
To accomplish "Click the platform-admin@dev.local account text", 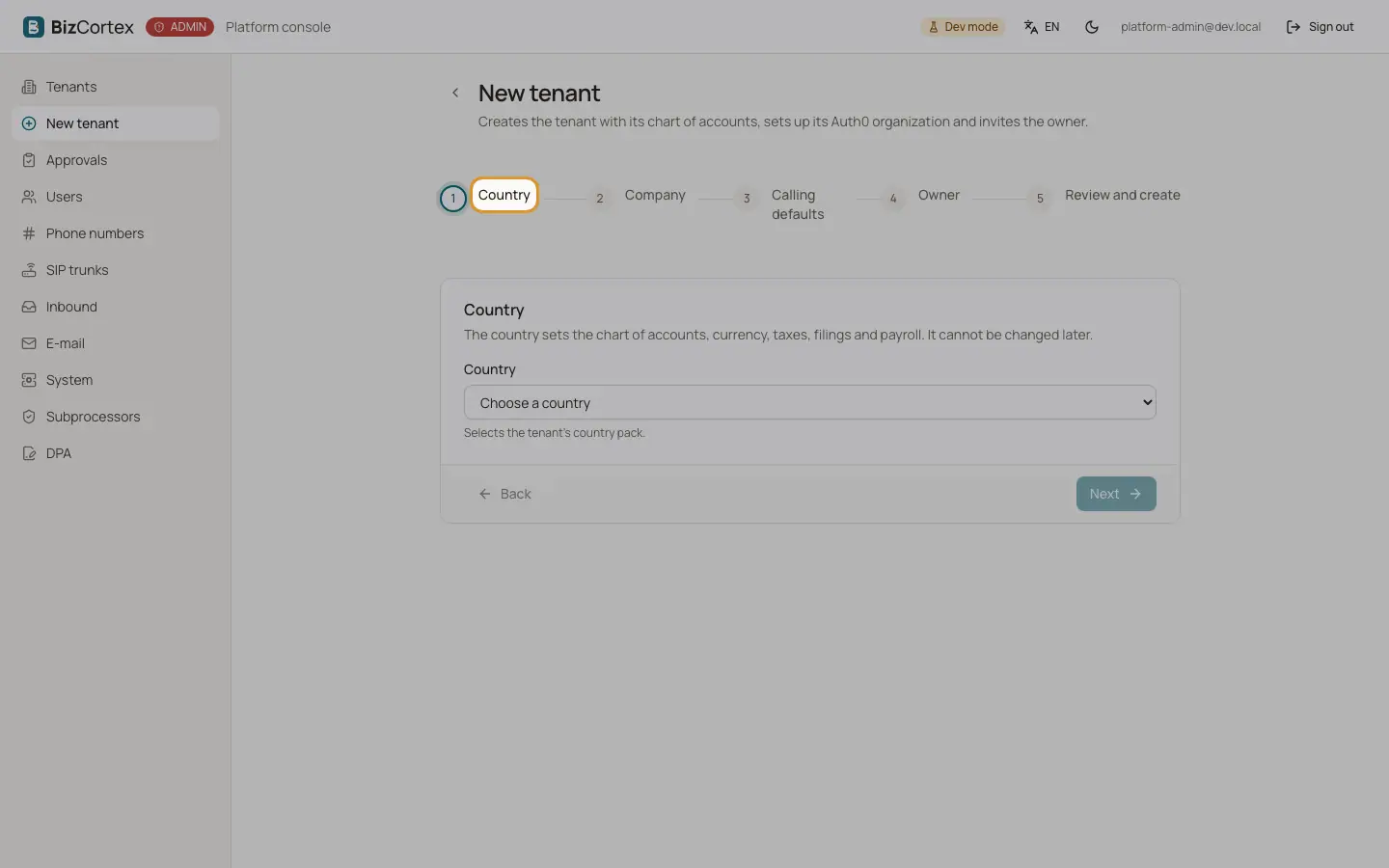I will tap(1190, 27).
